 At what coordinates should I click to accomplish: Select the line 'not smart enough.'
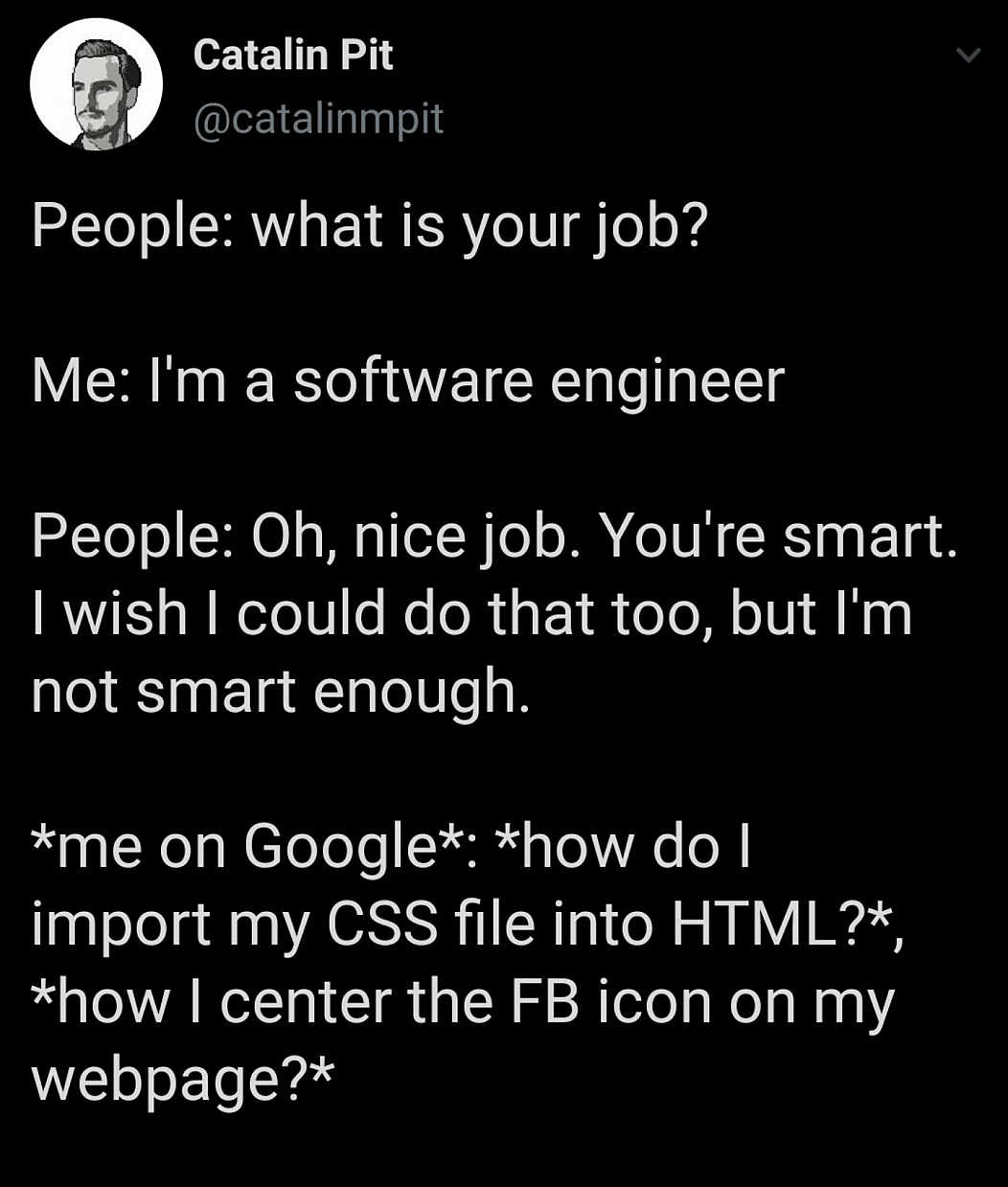click(x=280, y=692)
